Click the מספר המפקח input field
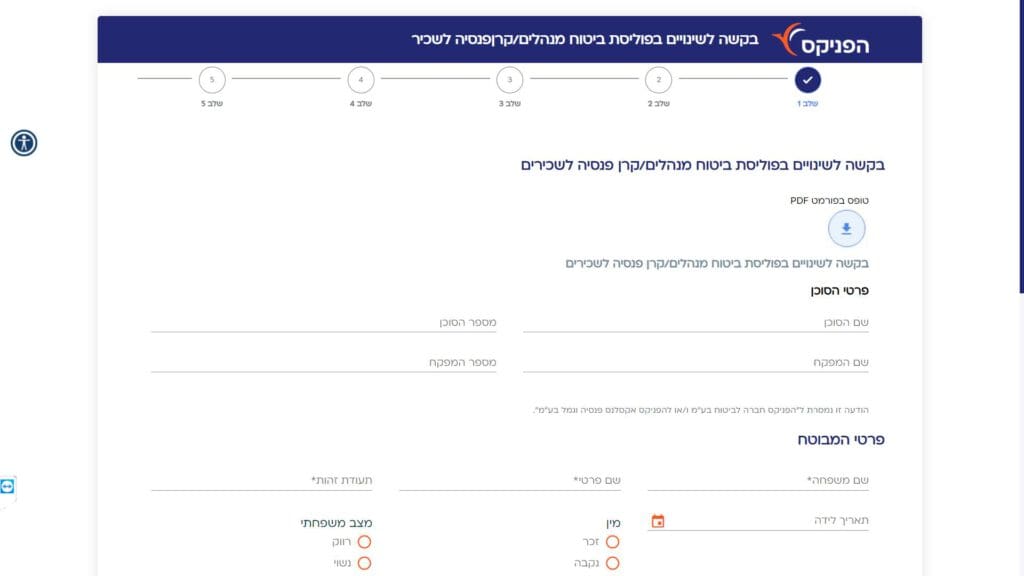Viewport: 1024px width, 576px height. [323, 362]
